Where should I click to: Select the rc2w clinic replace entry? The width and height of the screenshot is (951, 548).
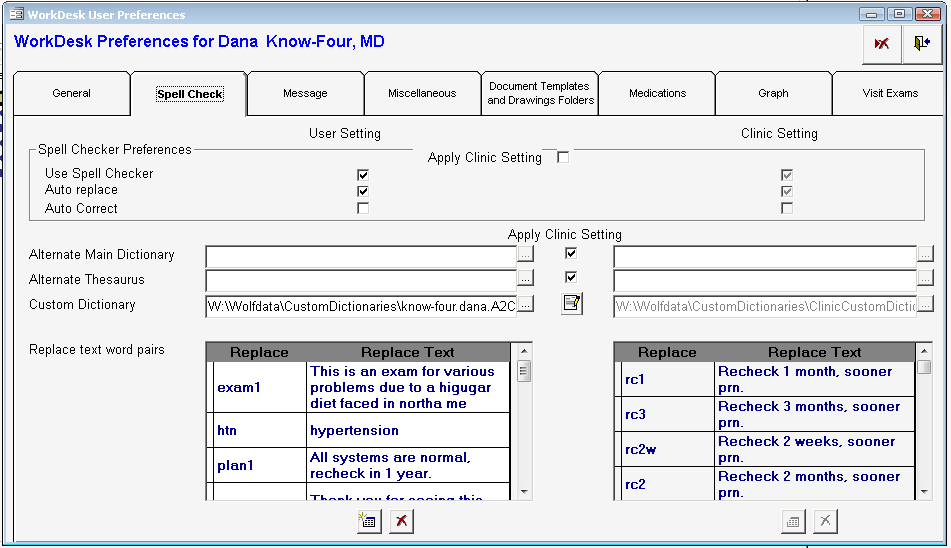click(668, 450)
